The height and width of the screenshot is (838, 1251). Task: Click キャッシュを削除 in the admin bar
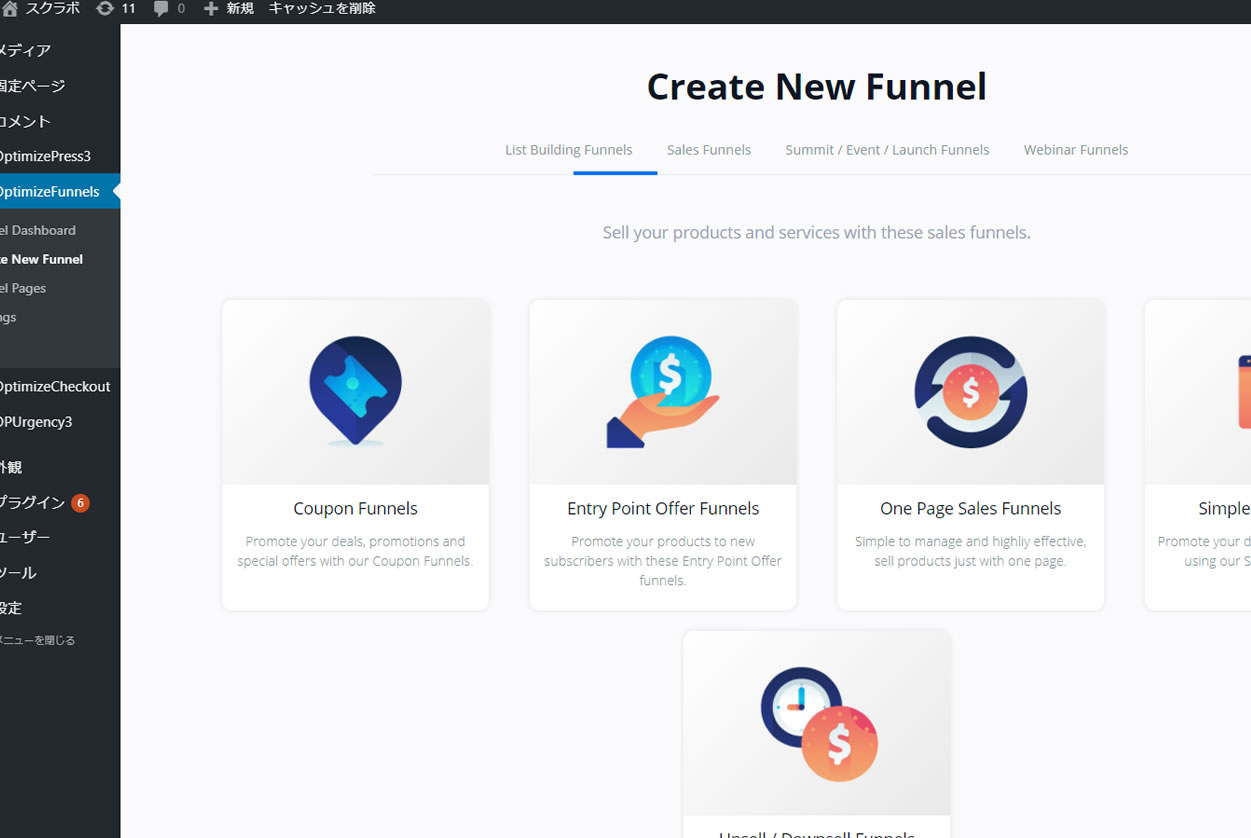322,9
